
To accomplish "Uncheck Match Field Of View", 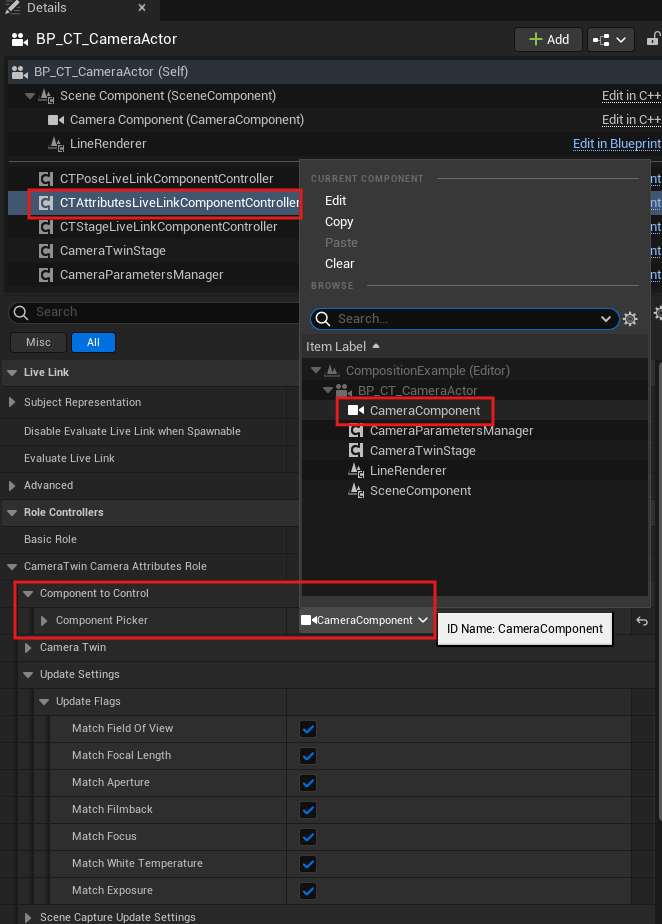I will point(308,729).
